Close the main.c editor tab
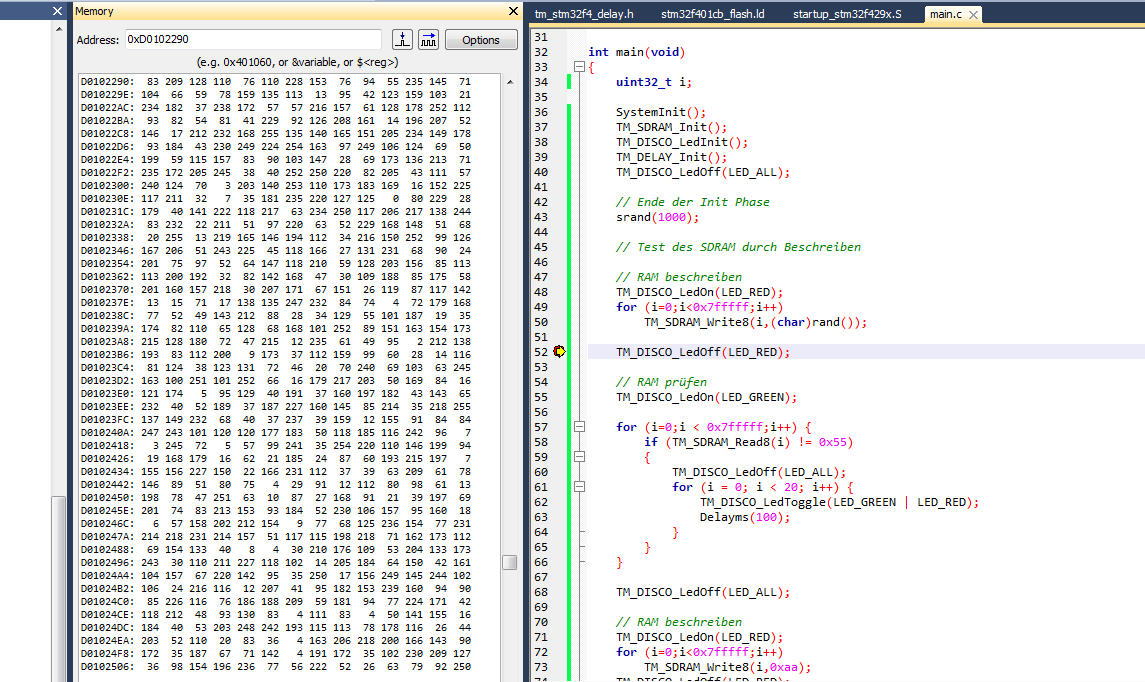 click(971, 14)
